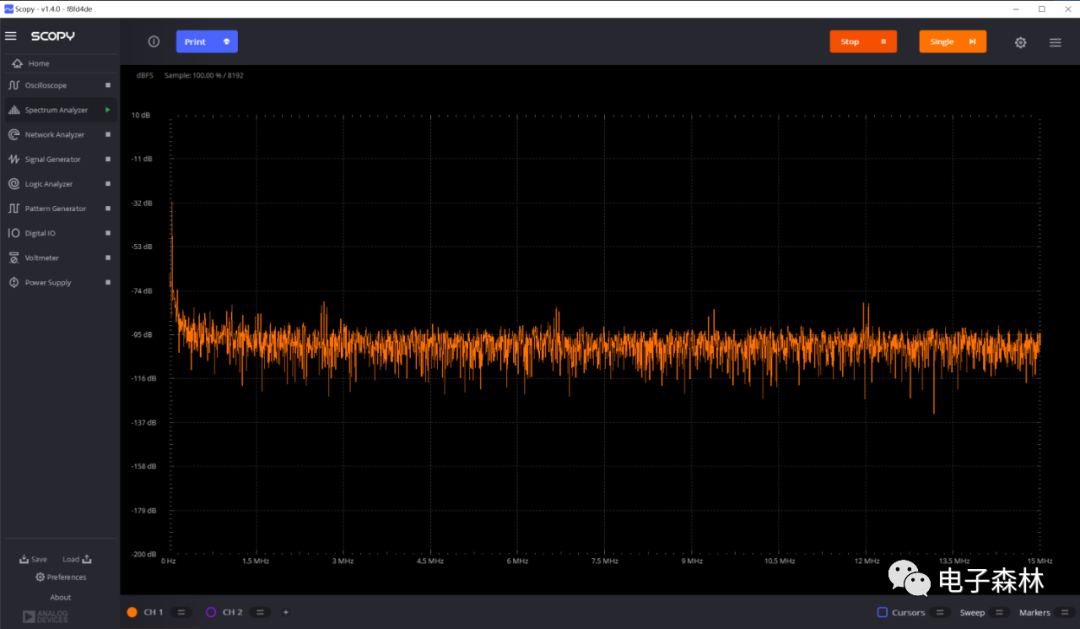Expand the Print button dropdown arrow
Image resolution: width=1080 pixels, height=629 pixels.
(227, 42)
